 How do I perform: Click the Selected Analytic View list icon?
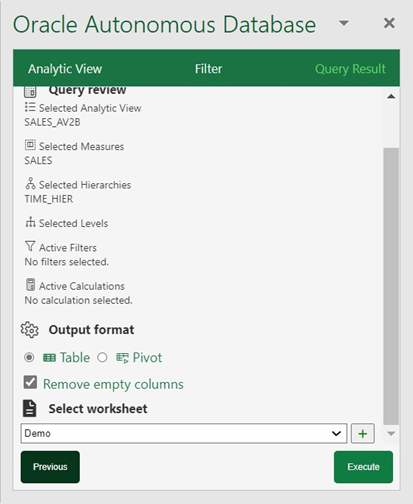pos(30,107)
